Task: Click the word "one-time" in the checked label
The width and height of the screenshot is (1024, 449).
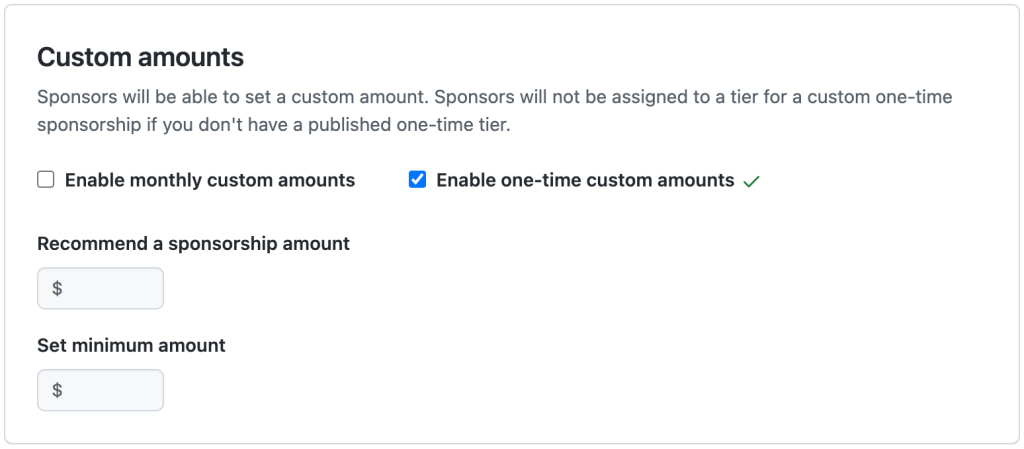Action: coord(537,181)
